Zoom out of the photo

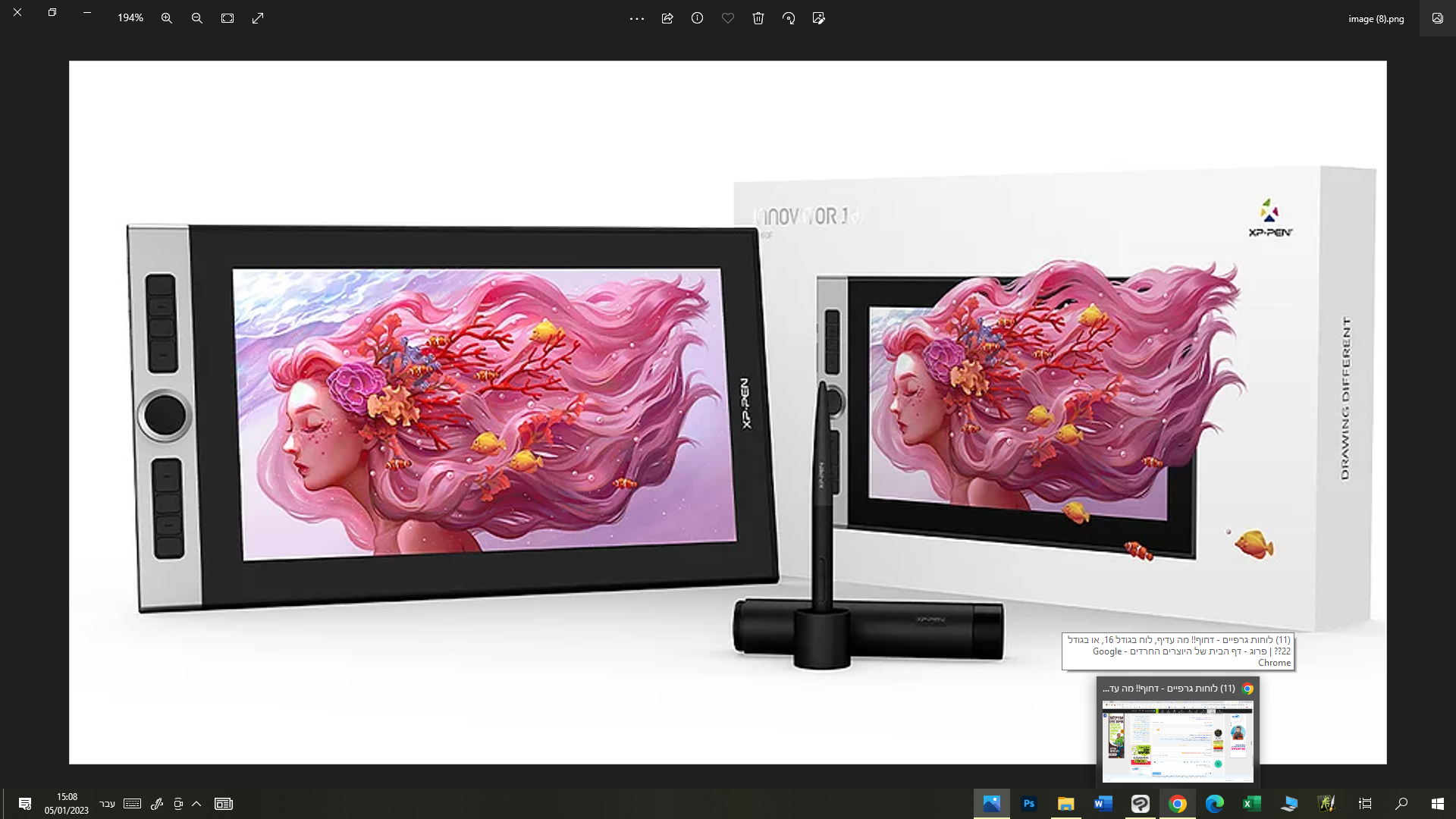pyautogui.click(x=197, y=18)
